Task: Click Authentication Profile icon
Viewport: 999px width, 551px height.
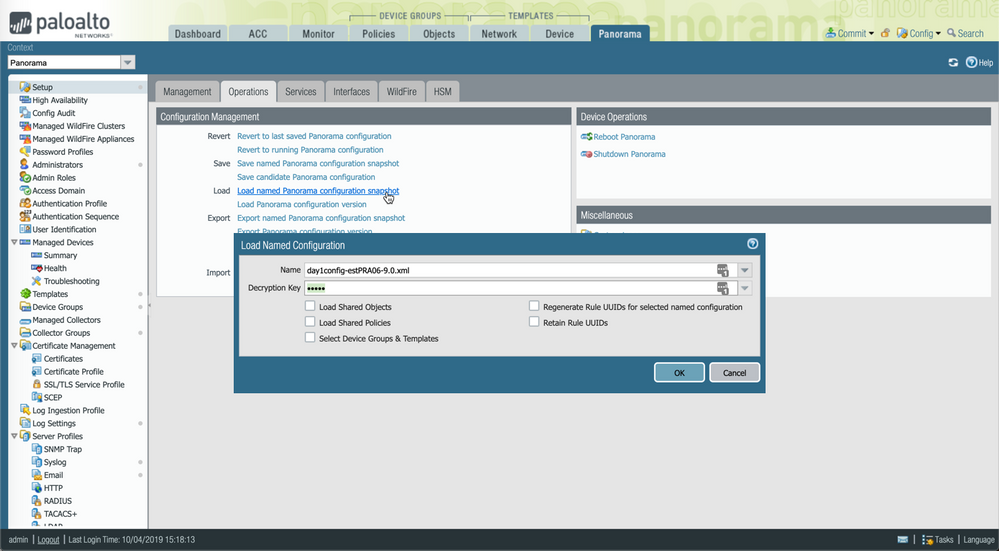Action: click(25, 203)
